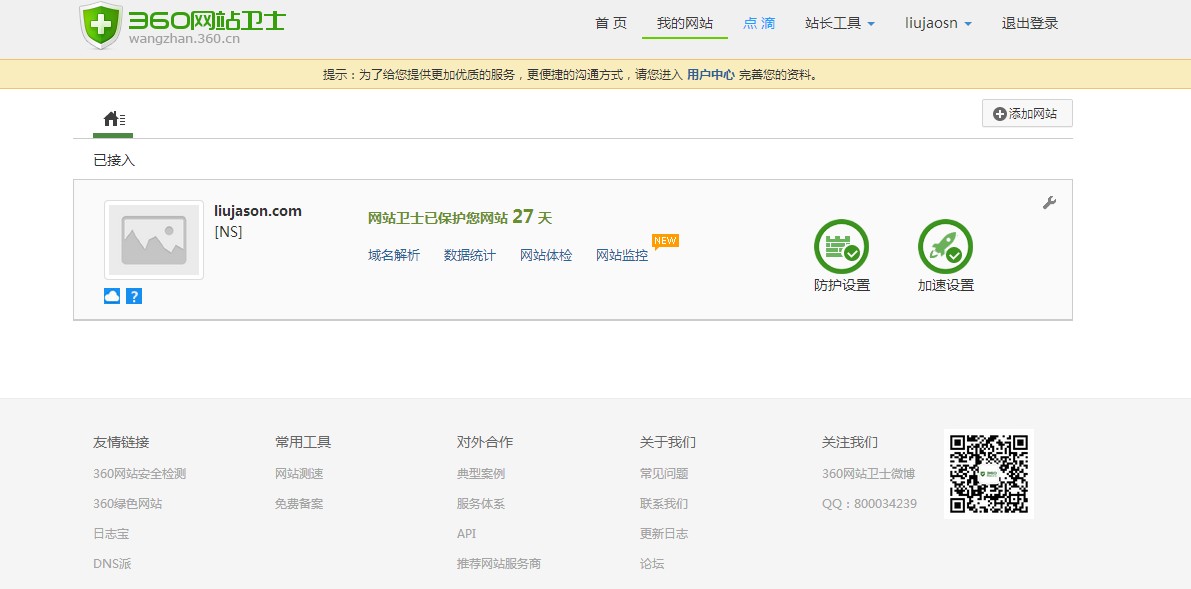Click 网站卫士已保护您网站 27 天 text

(460, 217)
